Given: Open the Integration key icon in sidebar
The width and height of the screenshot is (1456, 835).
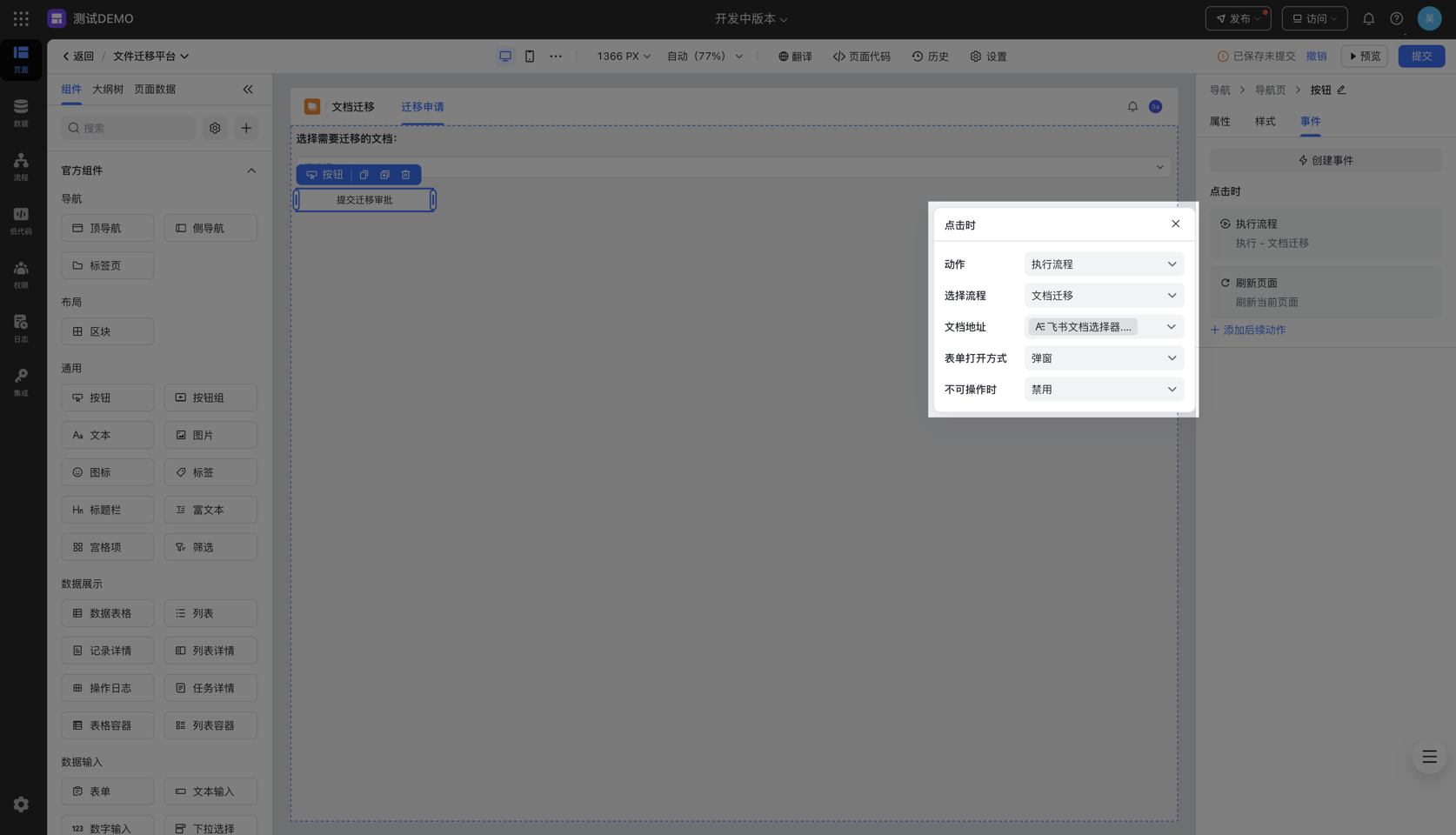Looking at the screenshot, I should [x=21, y=383].
